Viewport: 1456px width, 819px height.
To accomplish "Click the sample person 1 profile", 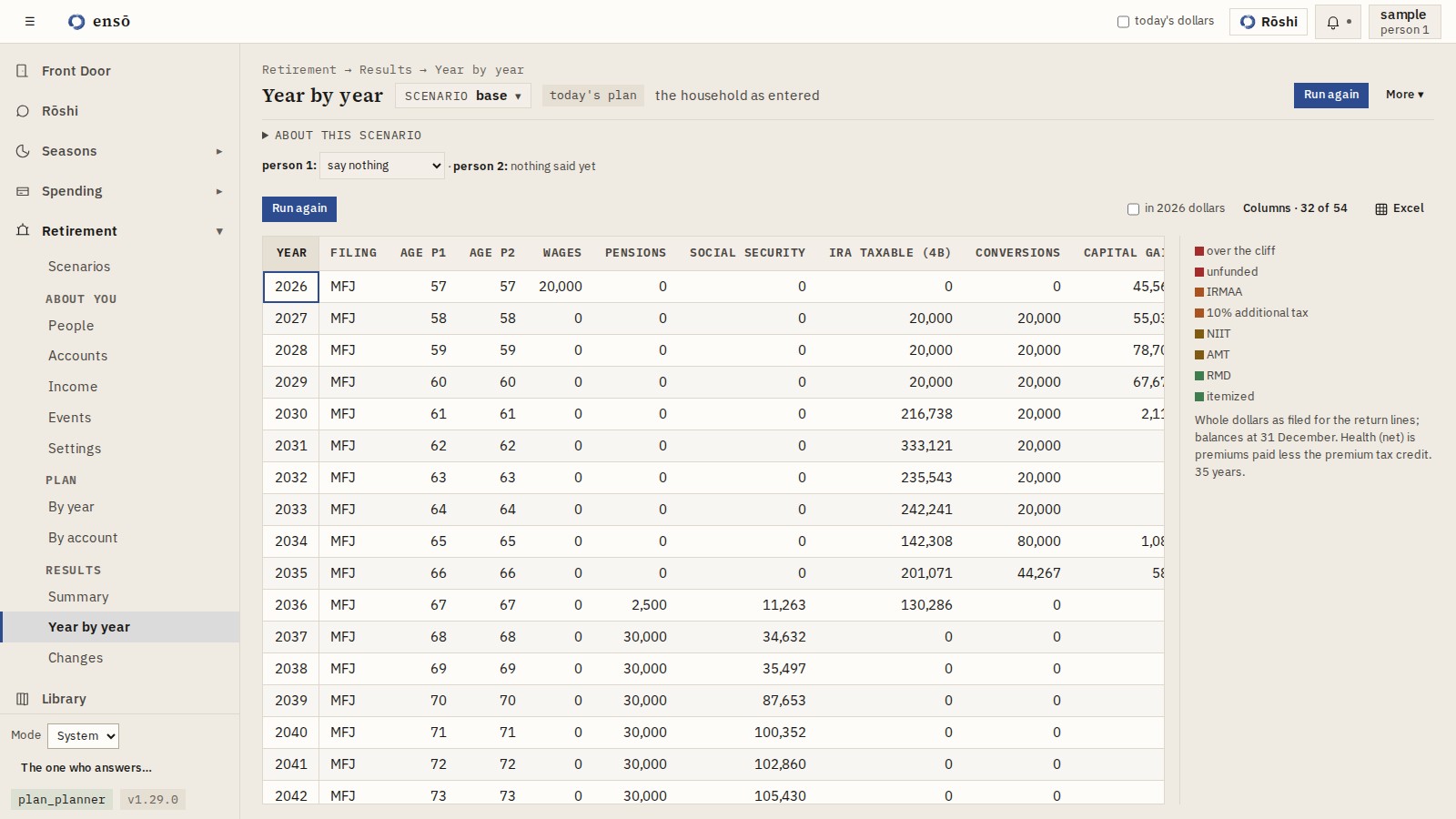I will click(1404, 22).
